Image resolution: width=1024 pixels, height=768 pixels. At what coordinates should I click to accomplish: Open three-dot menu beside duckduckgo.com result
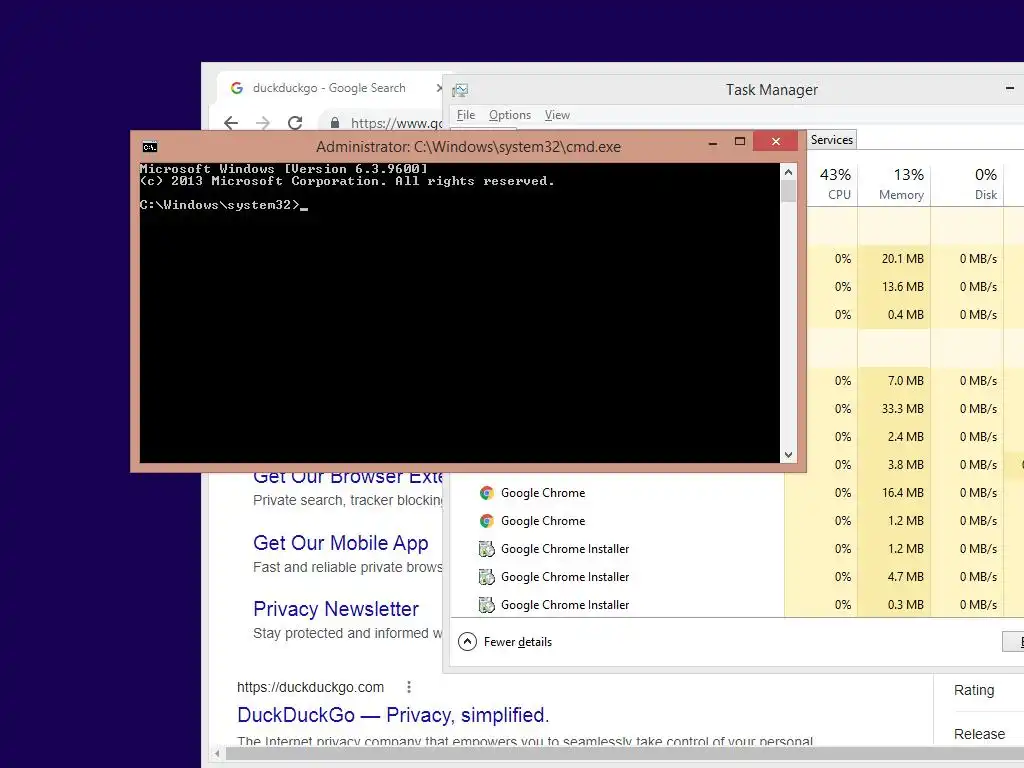click(x=409, y=687)
